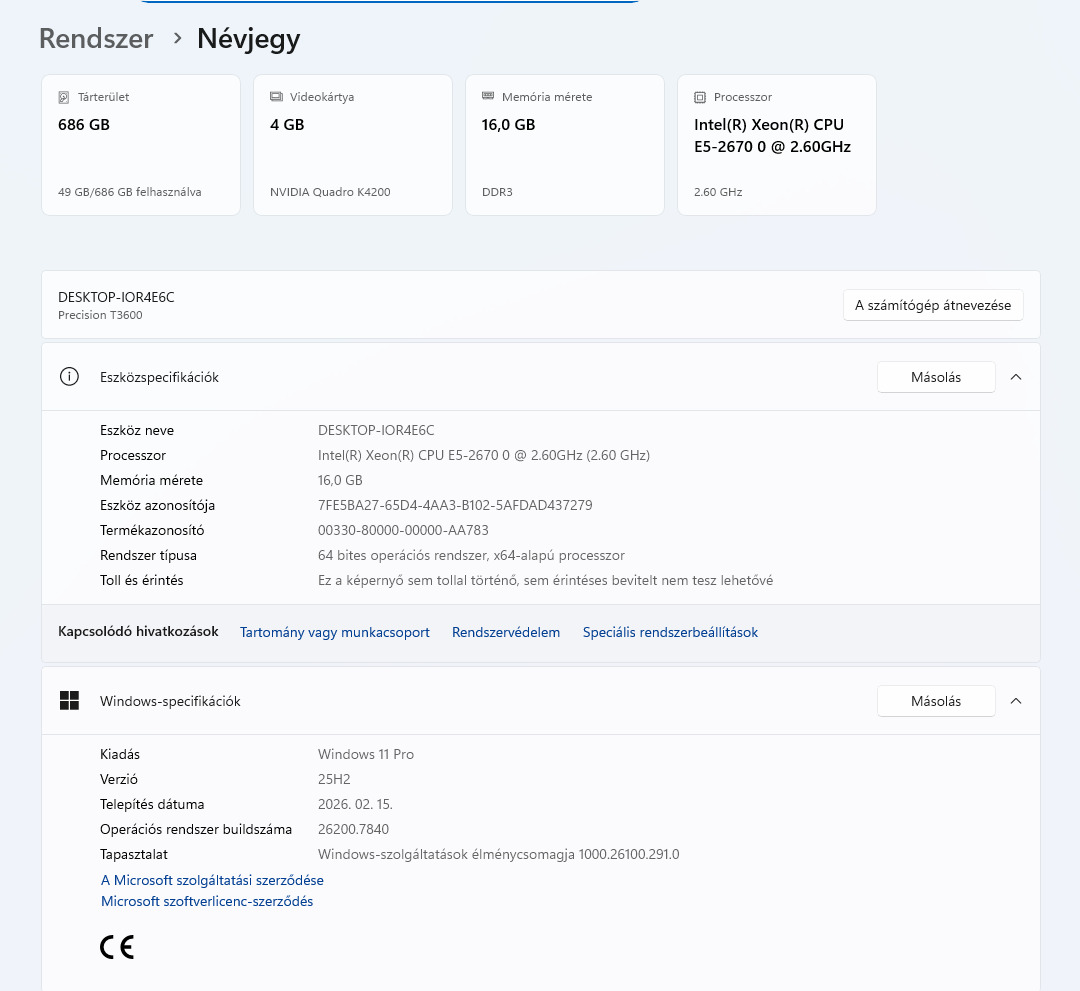Viewport: 1080px width, 991px height.
Task: Collapse the Eszközspecifikációk section chevron
Action: click(x=1016, y=377)
